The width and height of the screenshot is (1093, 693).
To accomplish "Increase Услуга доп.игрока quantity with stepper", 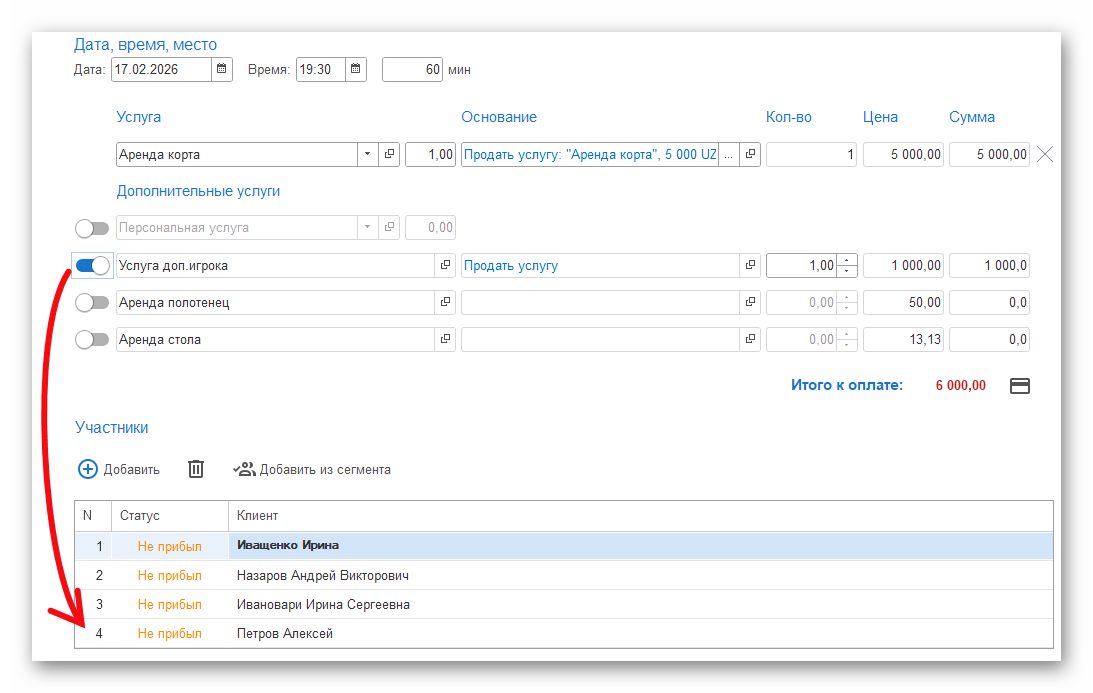I will (x=847, y=261).
